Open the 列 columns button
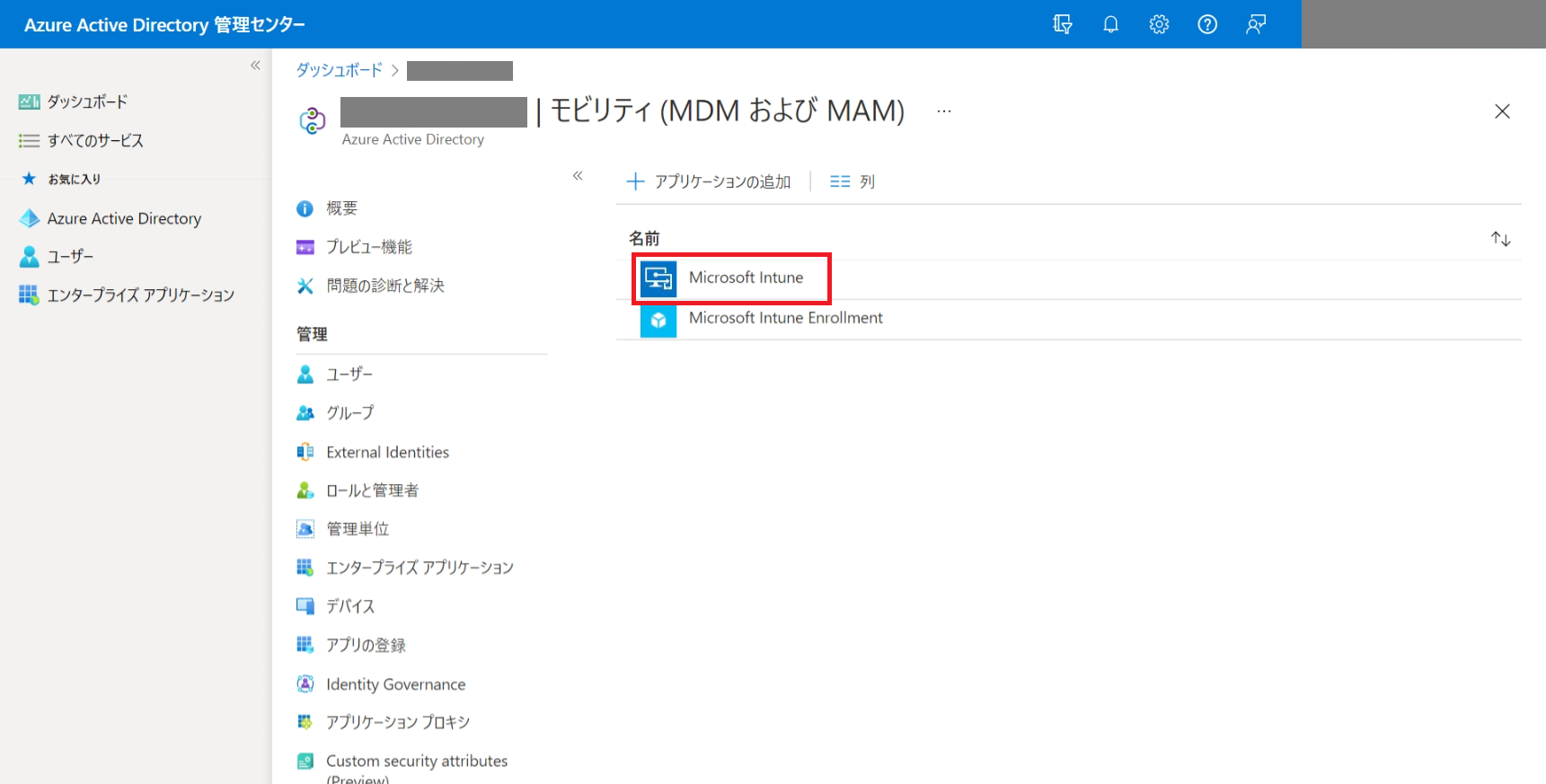The image size is (1546, 784). [x=853, y=181]
